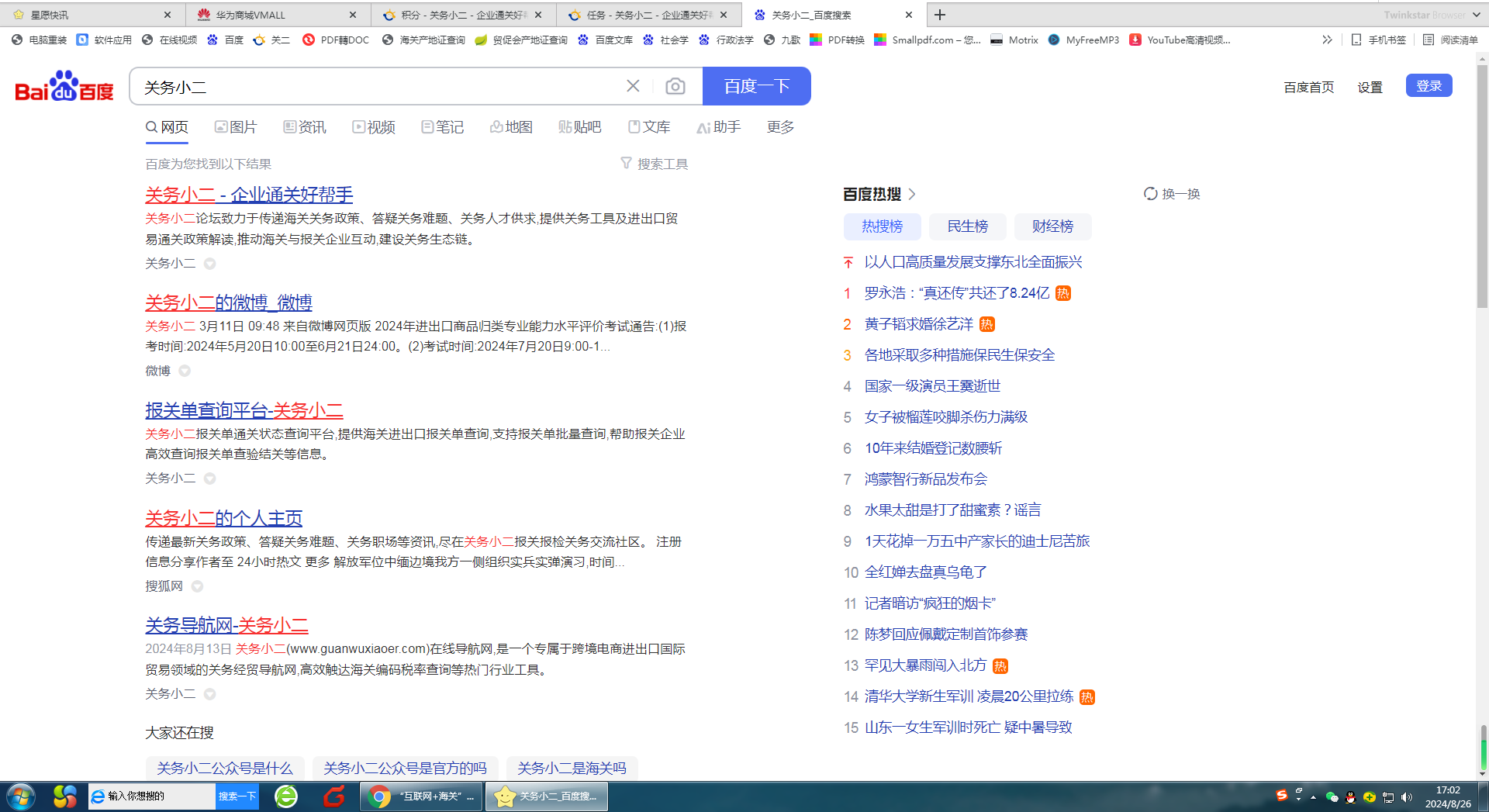
Task: Clear the search box with X icon
Action: click(633, 86)
